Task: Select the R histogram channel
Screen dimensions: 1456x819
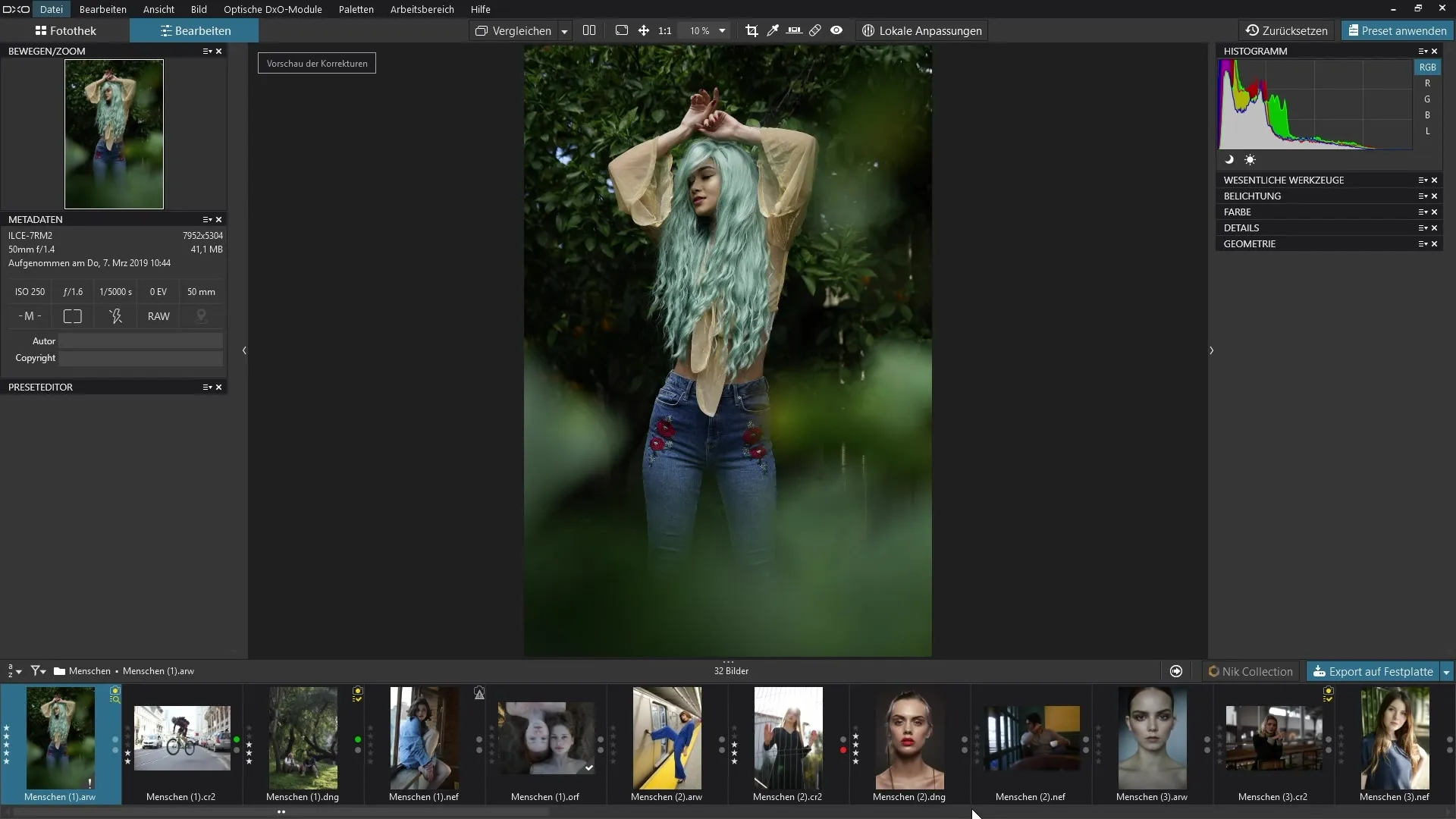Action: [x=1427, y=83]
